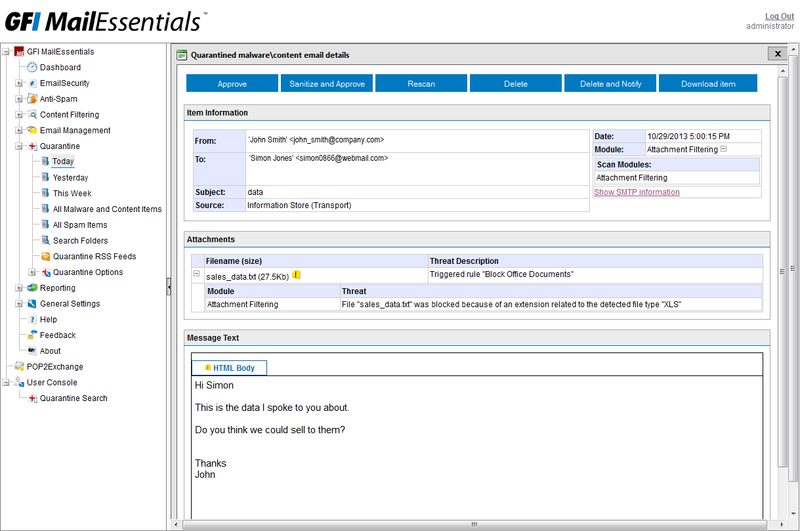Click the Search Folders icon
This screenshot has height=531, width=800.
pos(45,240)
